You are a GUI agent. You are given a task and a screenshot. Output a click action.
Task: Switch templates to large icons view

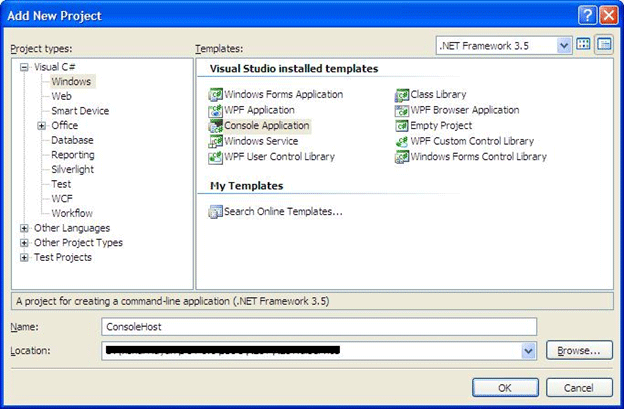[583, 45]
